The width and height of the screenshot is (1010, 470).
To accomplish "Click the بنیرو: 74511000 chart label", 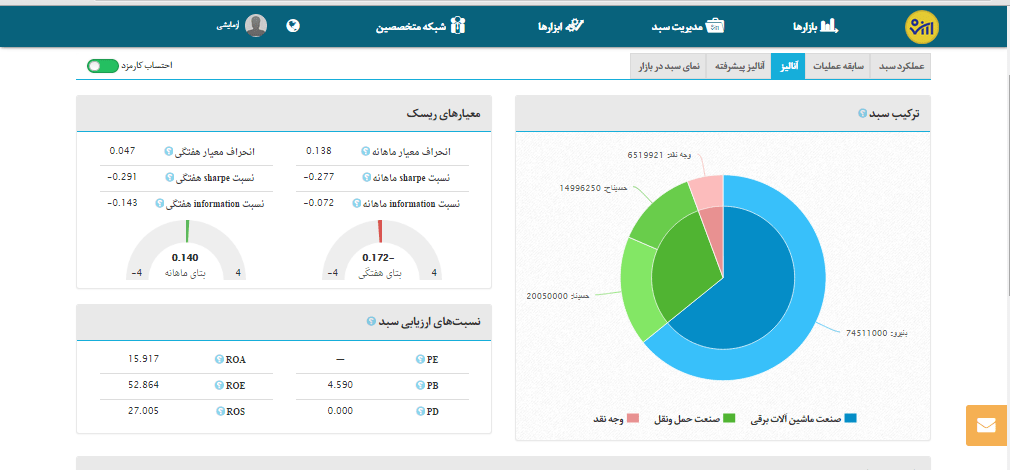I will [877, 334].
